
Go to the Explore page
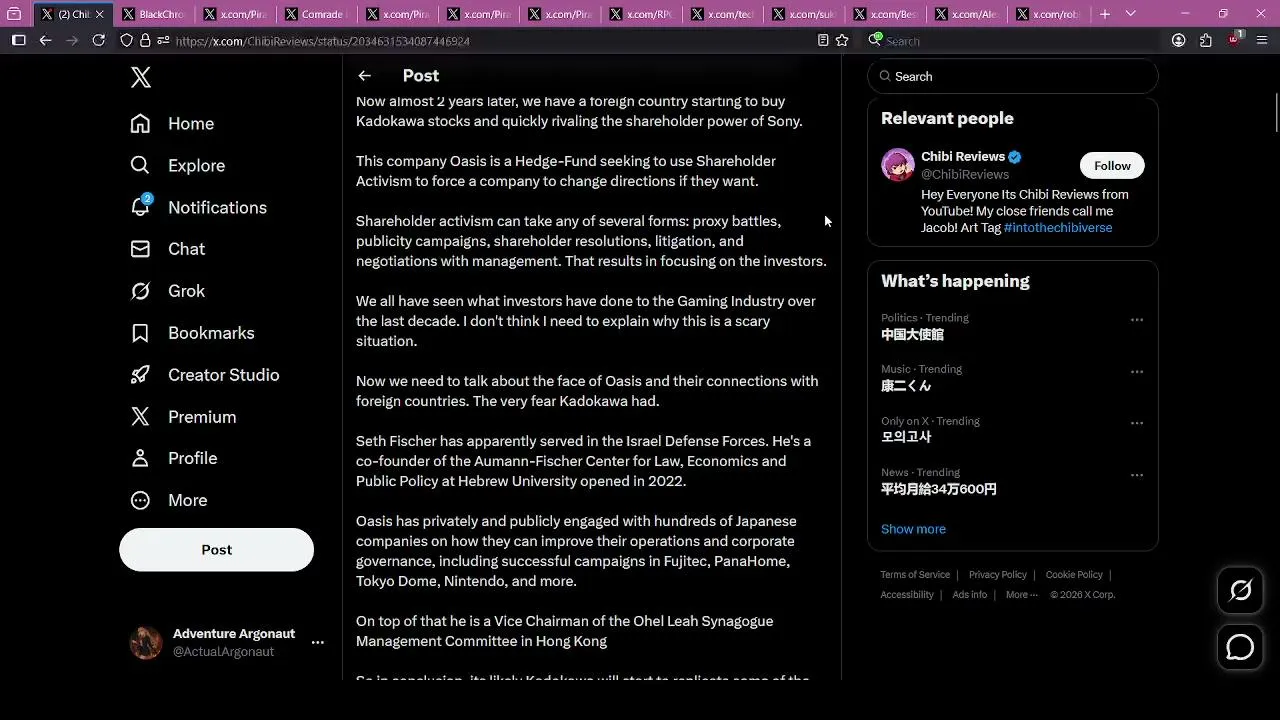click(177, 165)
